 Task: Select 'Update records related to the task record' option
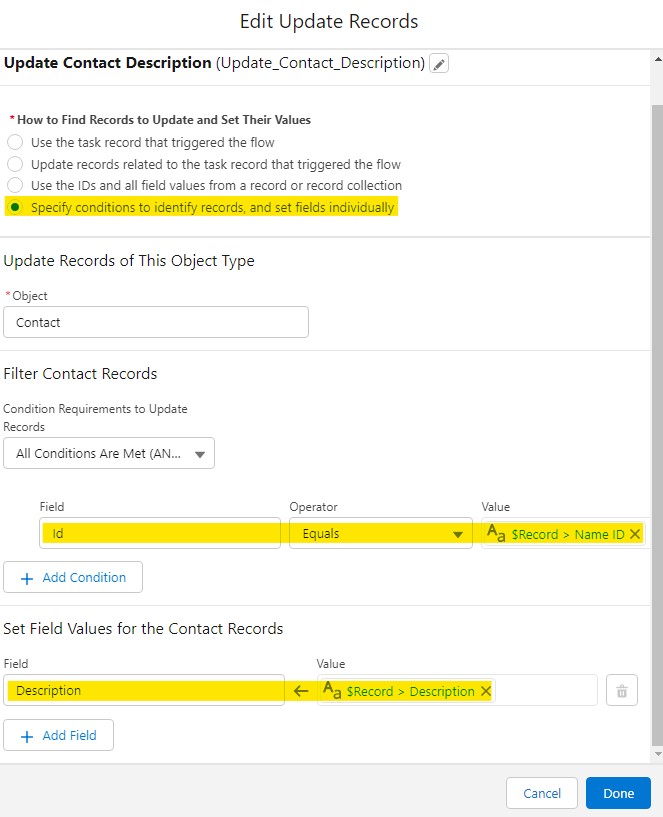[15, 164]
